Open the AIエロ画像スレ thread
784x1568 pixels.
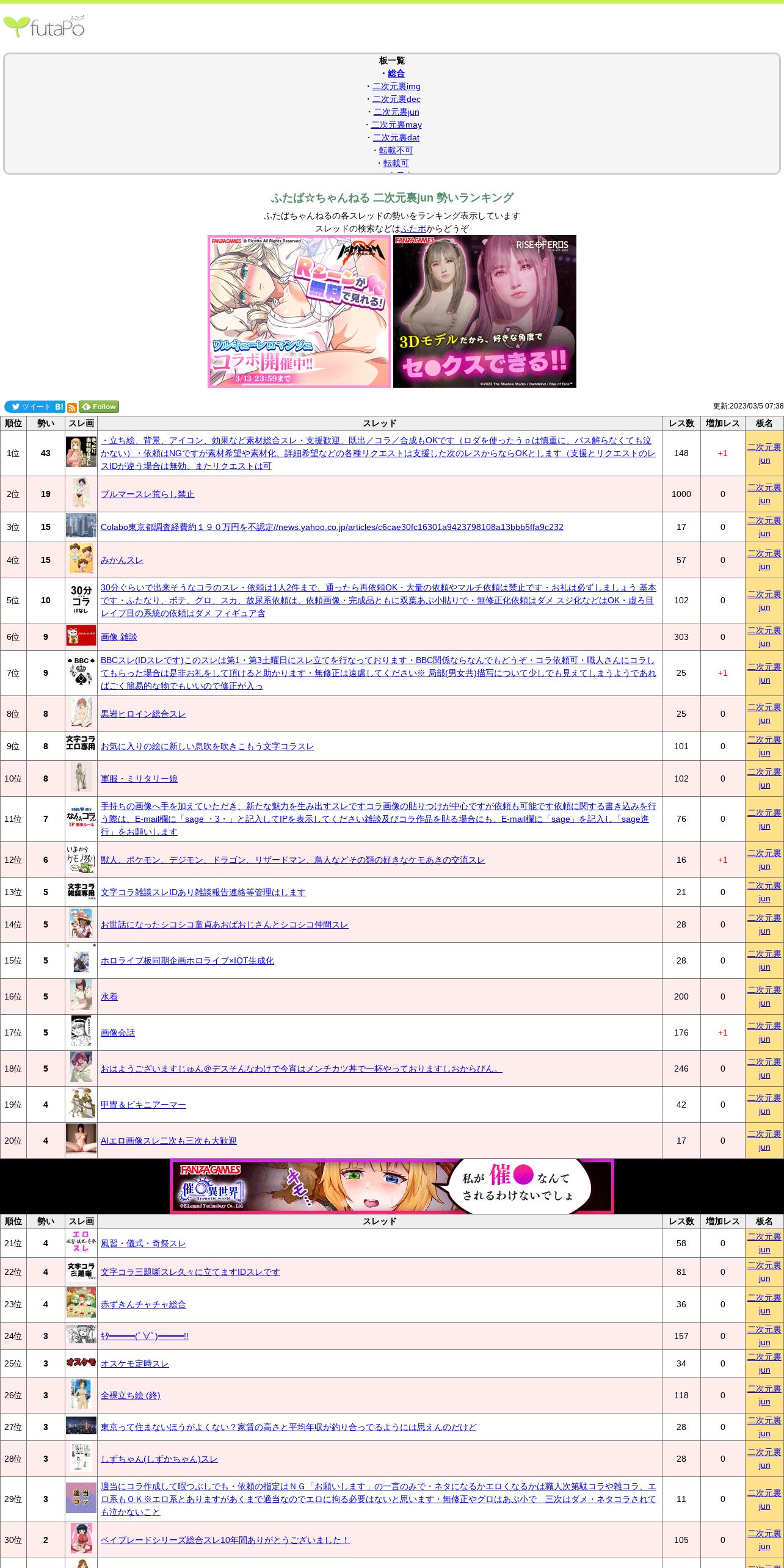[x=169, y=1141]
